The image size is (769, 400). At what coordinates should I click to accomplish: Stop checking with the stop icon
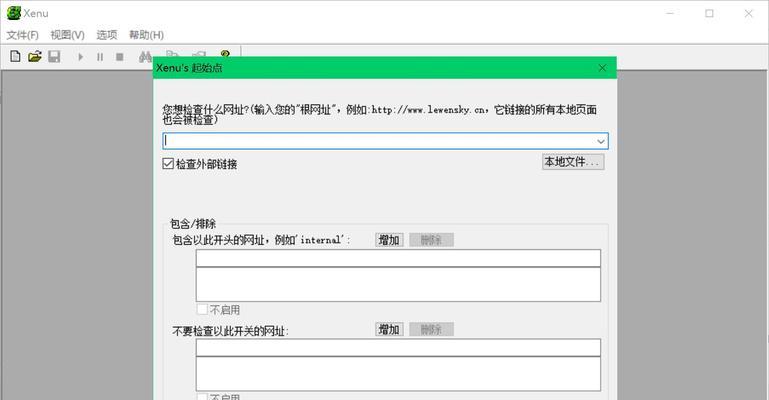click(x=120, y=57)
